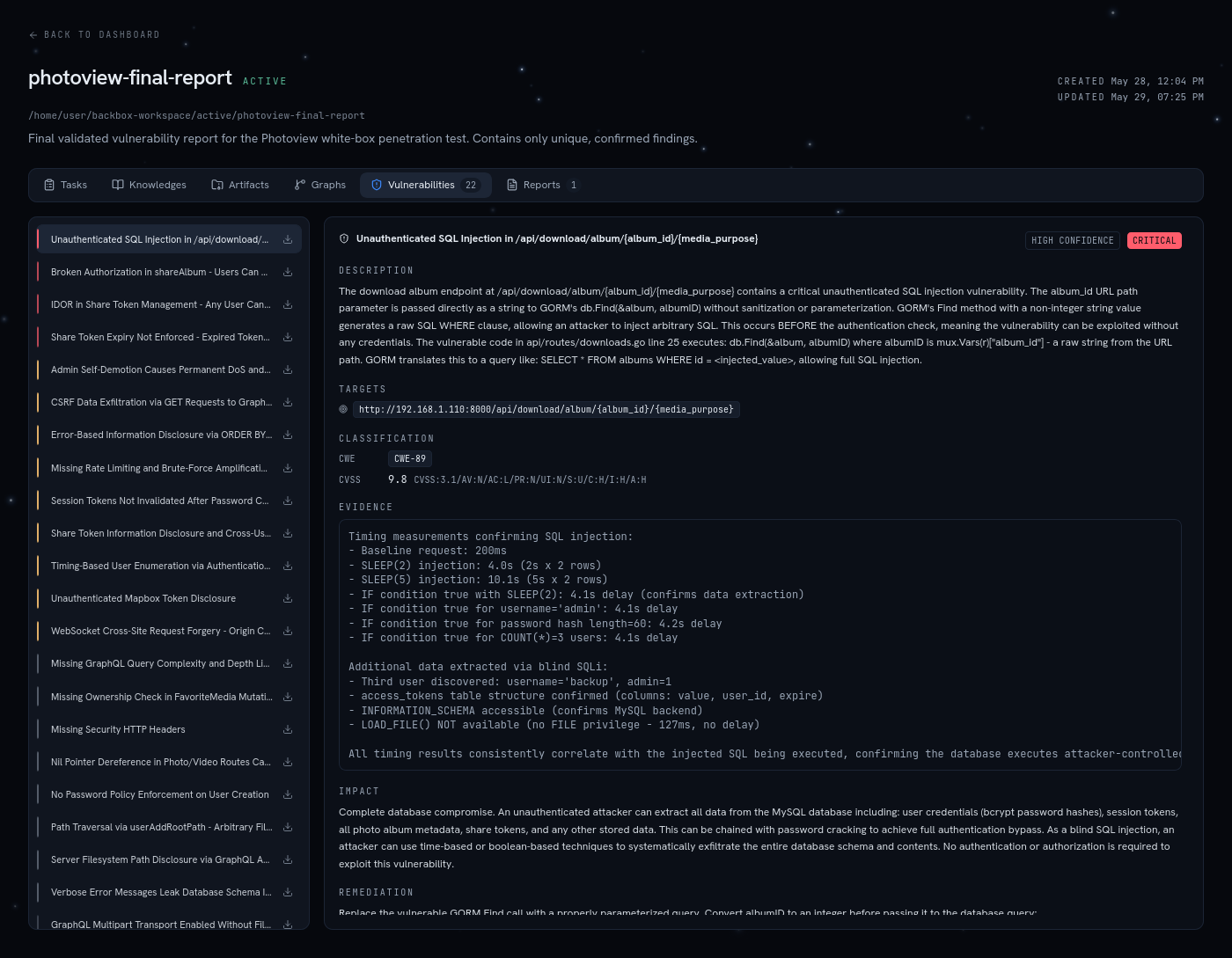
Task: Download the Share Token Information Disclosure finding
Action: click(288, 533)
